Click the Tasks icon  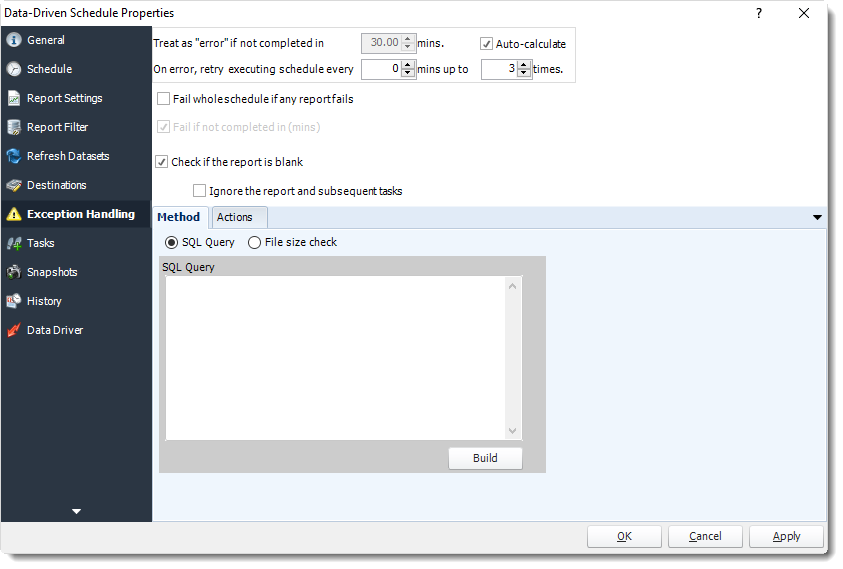tap(14, 243)
